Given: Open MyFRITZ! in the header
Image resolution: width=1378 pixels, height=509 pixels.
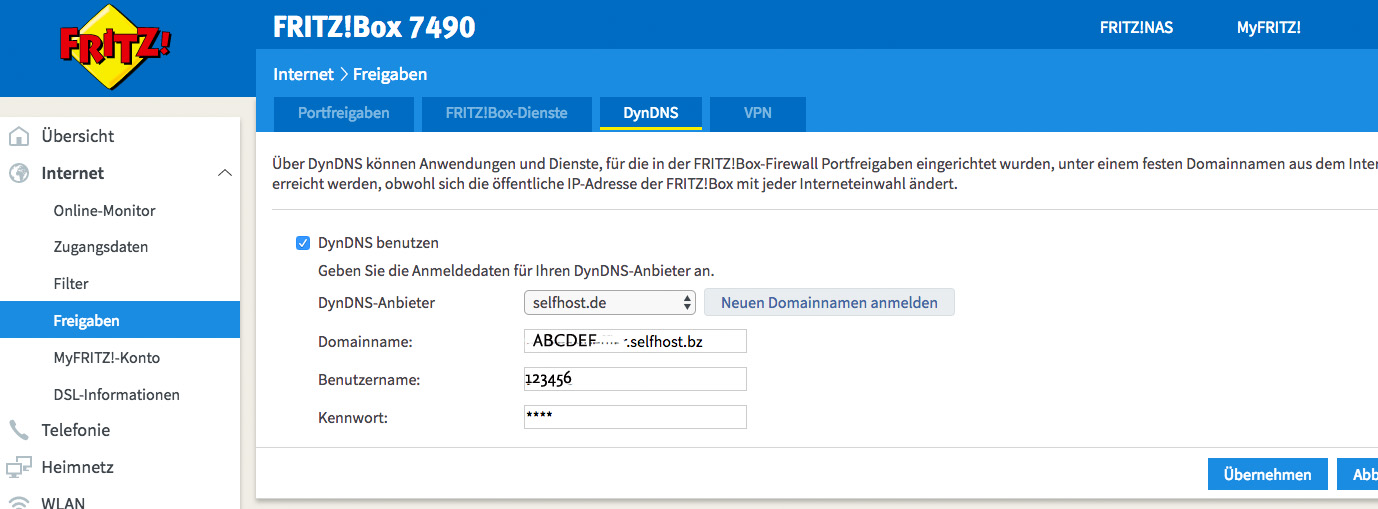Looking at the screenshot, I should point(1269,28).
